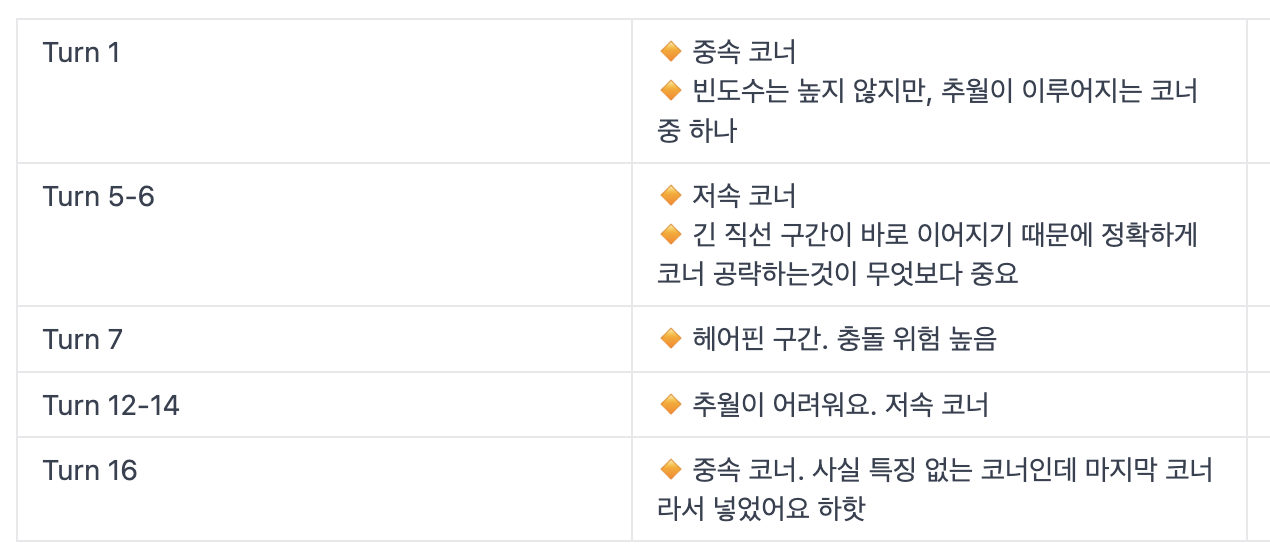Select the diamond icon before '헤어핀 구간'
This screenshot has height=552, width=1270.
point(670,340)
